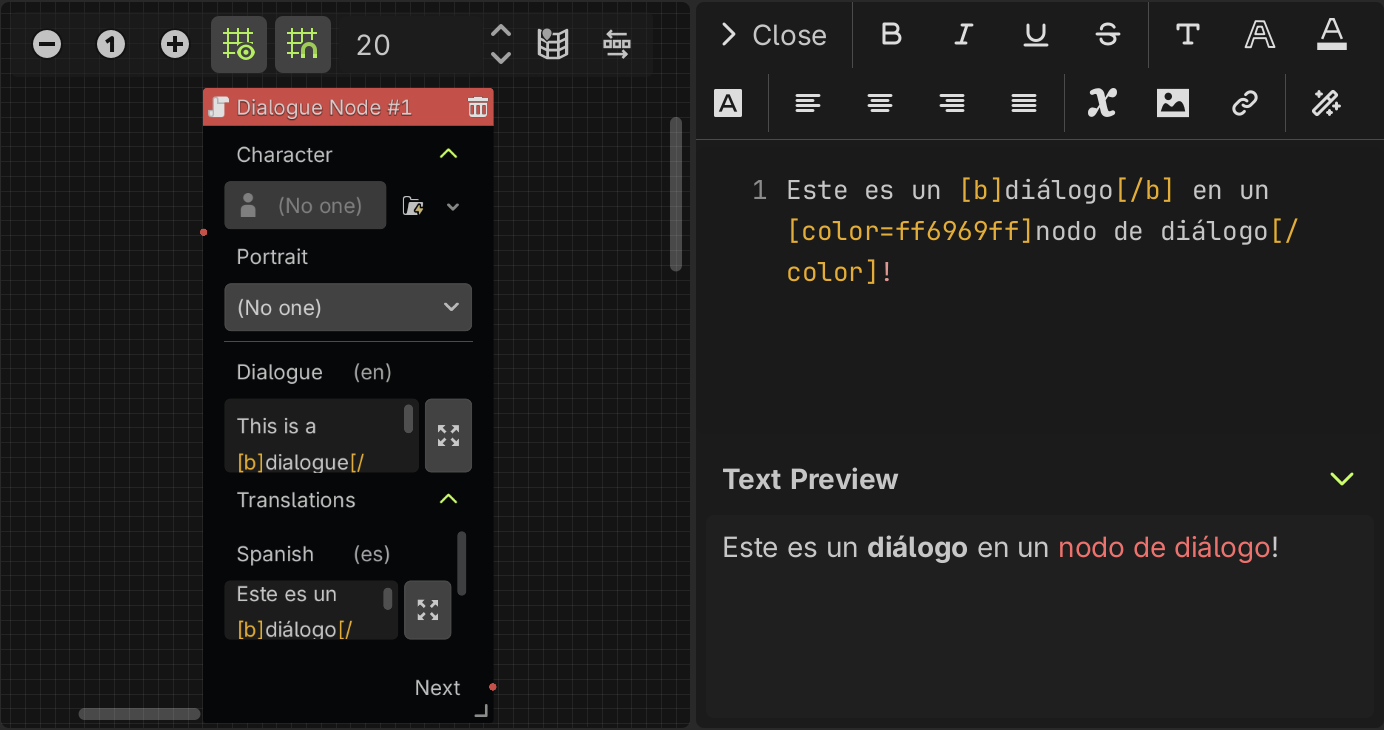Screen dimensions: 1384x730
Task: Delete Dialogue Node #1 via trash icon
Action: pyautogui.click(x=478, y=107)
